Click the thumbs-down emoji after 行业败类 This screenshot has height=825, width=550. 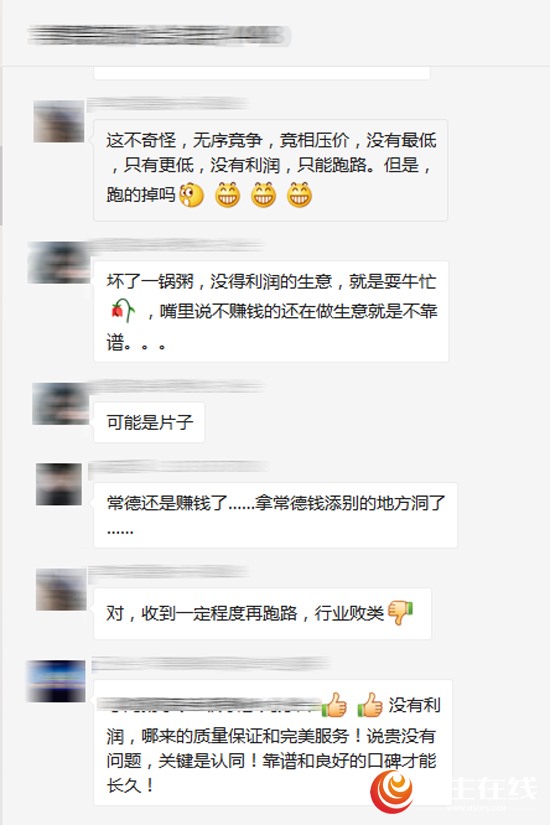tap(400, 612)
